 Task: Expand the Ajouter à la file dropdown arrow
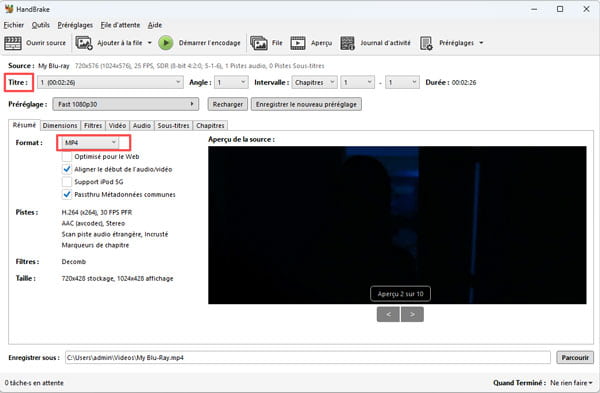point(150,43)
